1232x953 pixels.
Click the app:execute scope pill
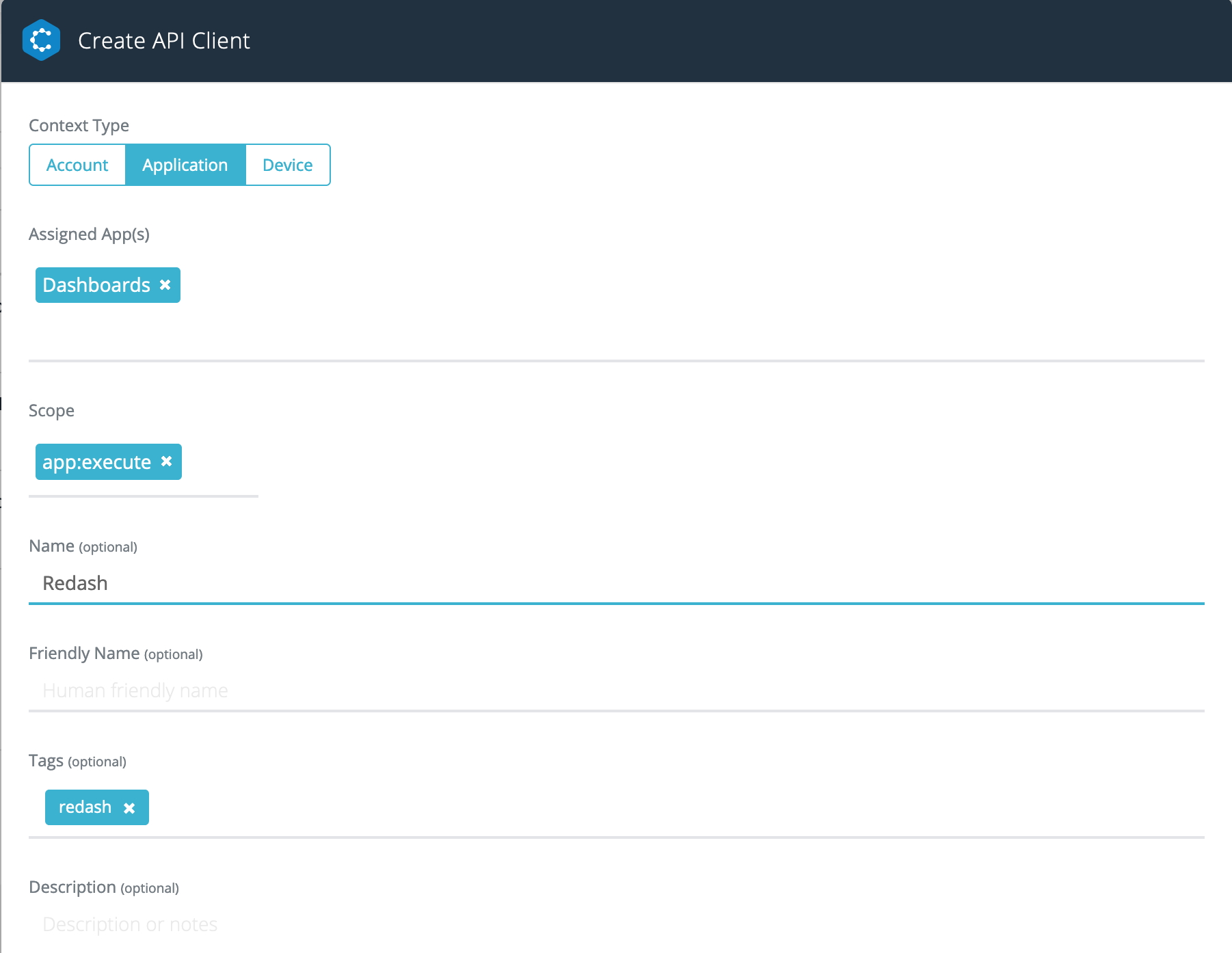(x=96, y=461)
